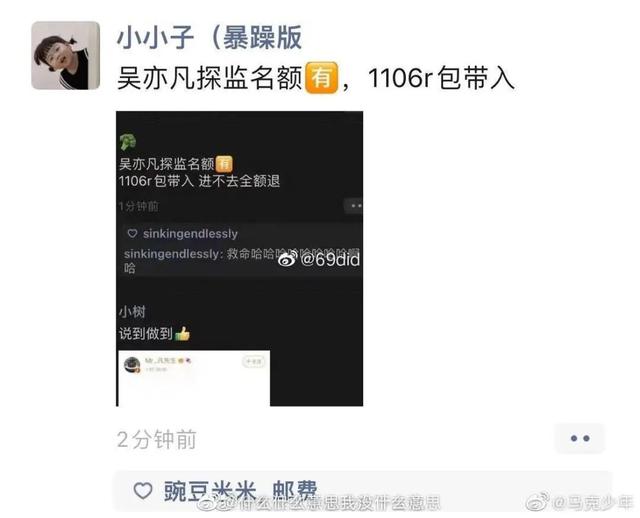
Task: Open the attached dark screenshot image
Action: point(240,258)
